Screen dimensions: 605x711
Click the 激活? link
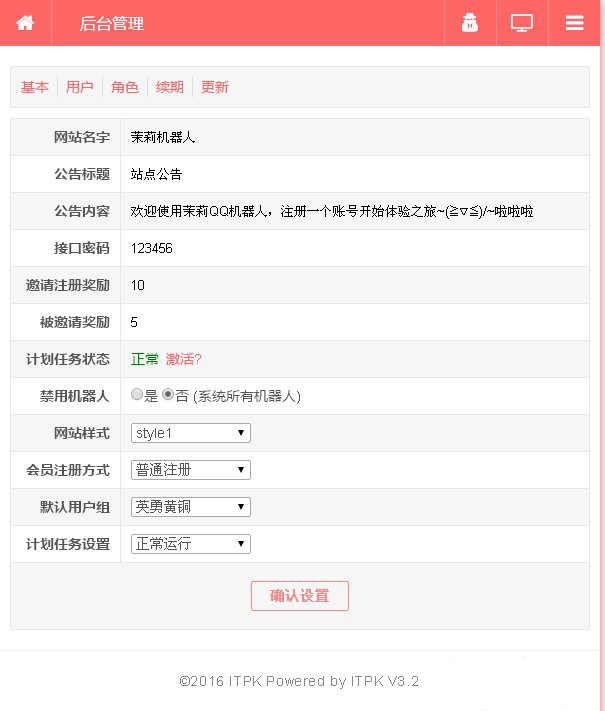point(184,359)
